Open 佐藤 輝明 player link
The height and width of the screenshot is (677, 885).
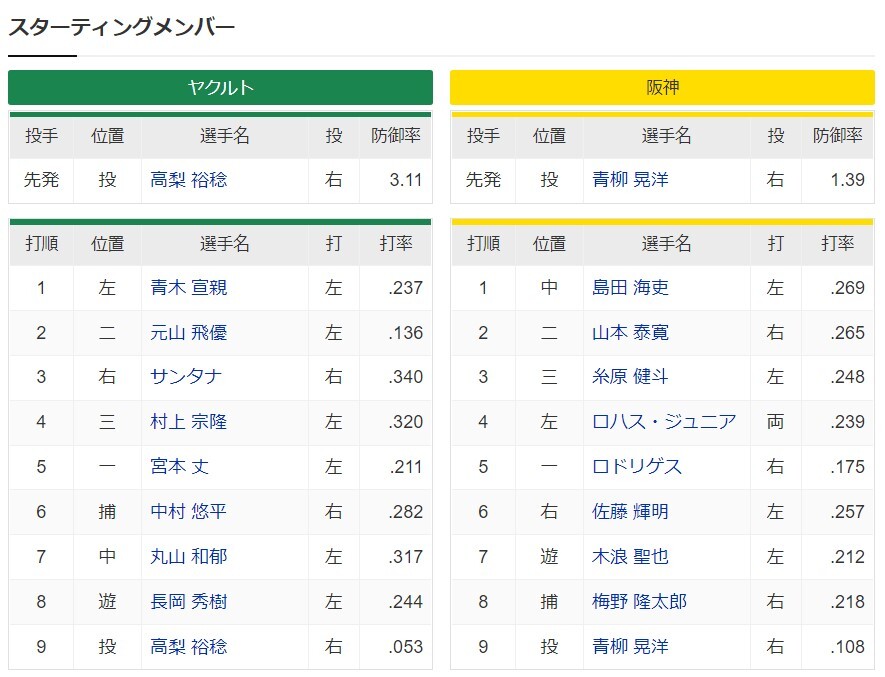point(630,512)
